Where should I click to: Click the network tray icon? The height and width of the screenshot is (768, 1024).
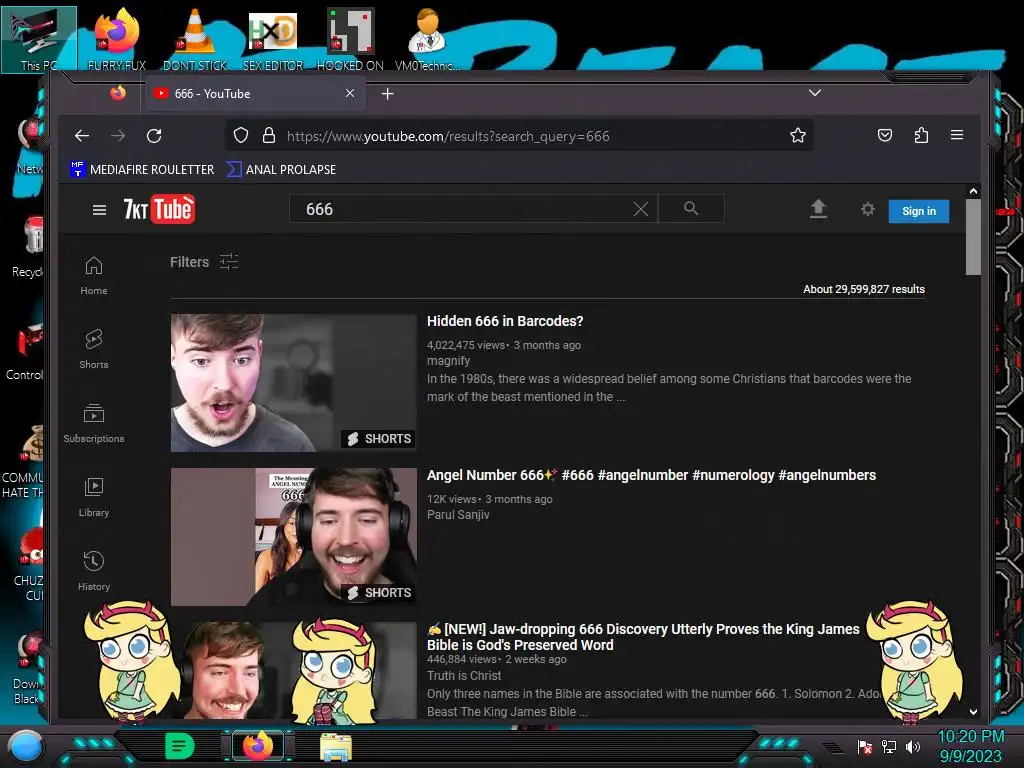click(x=889, y=746)
